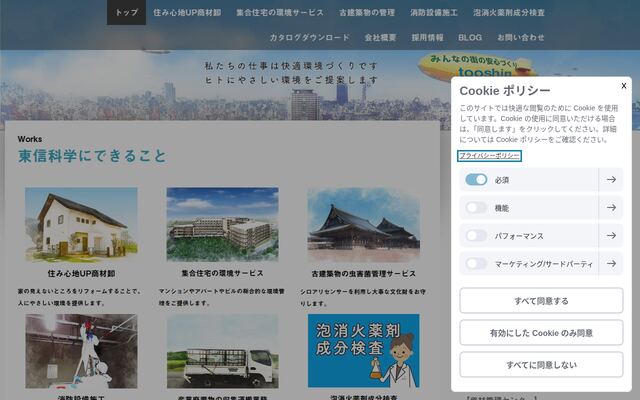Enable the 機能 cookie switch

(x=476, y=208)
